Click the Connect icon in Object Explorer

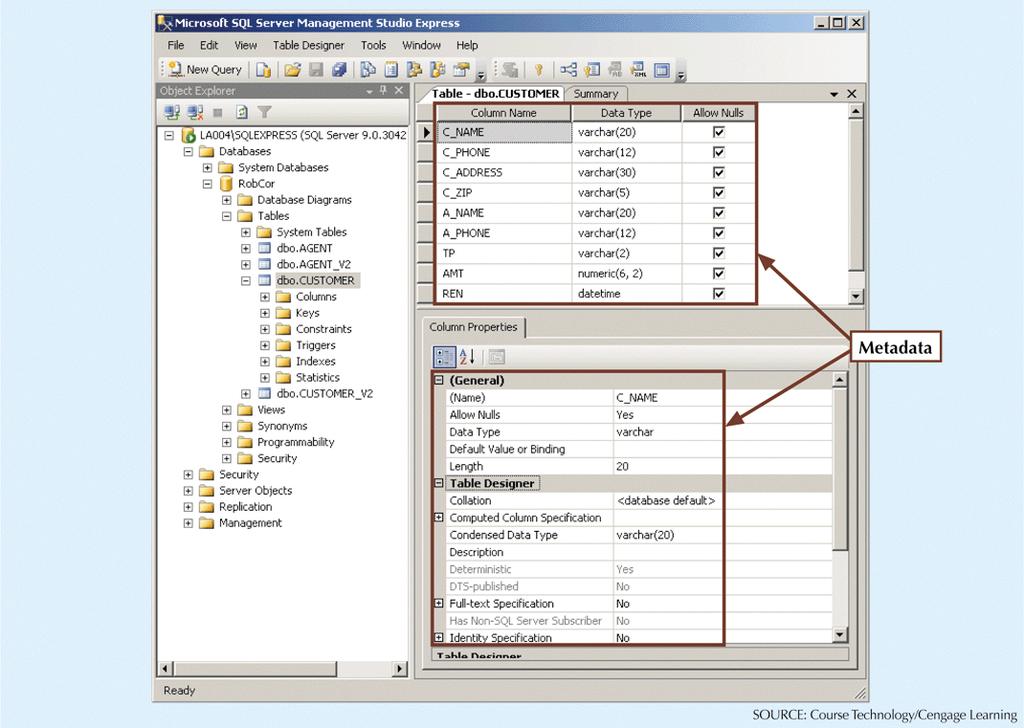tap(172, 112)
